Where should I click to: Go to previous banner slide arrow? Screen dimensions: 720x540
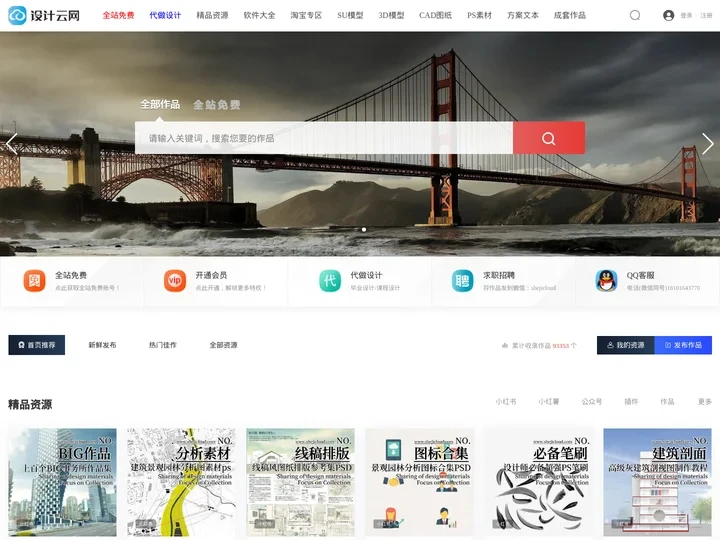tap(11, 144)
